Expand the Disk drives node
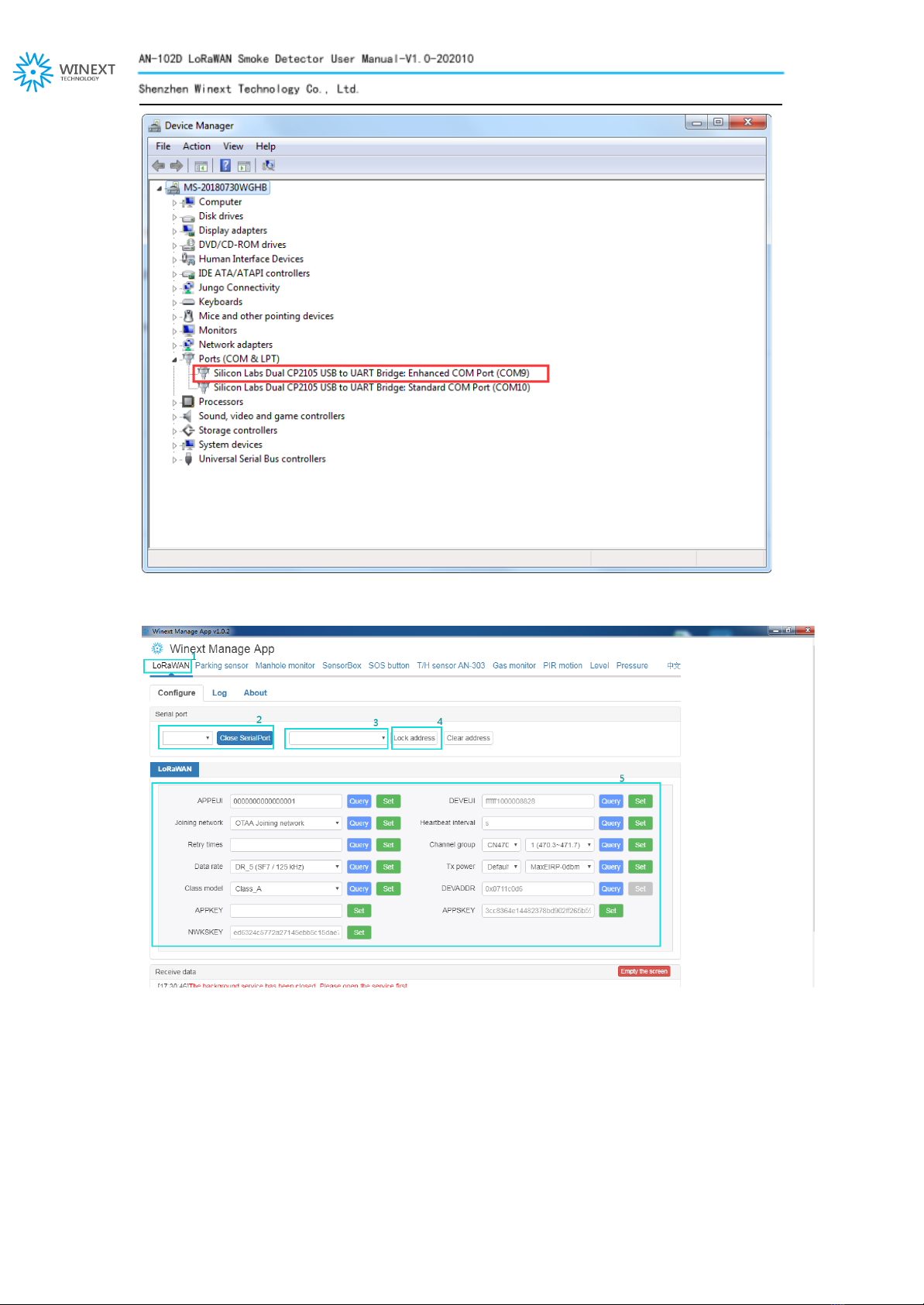 (x=174, y=217)
